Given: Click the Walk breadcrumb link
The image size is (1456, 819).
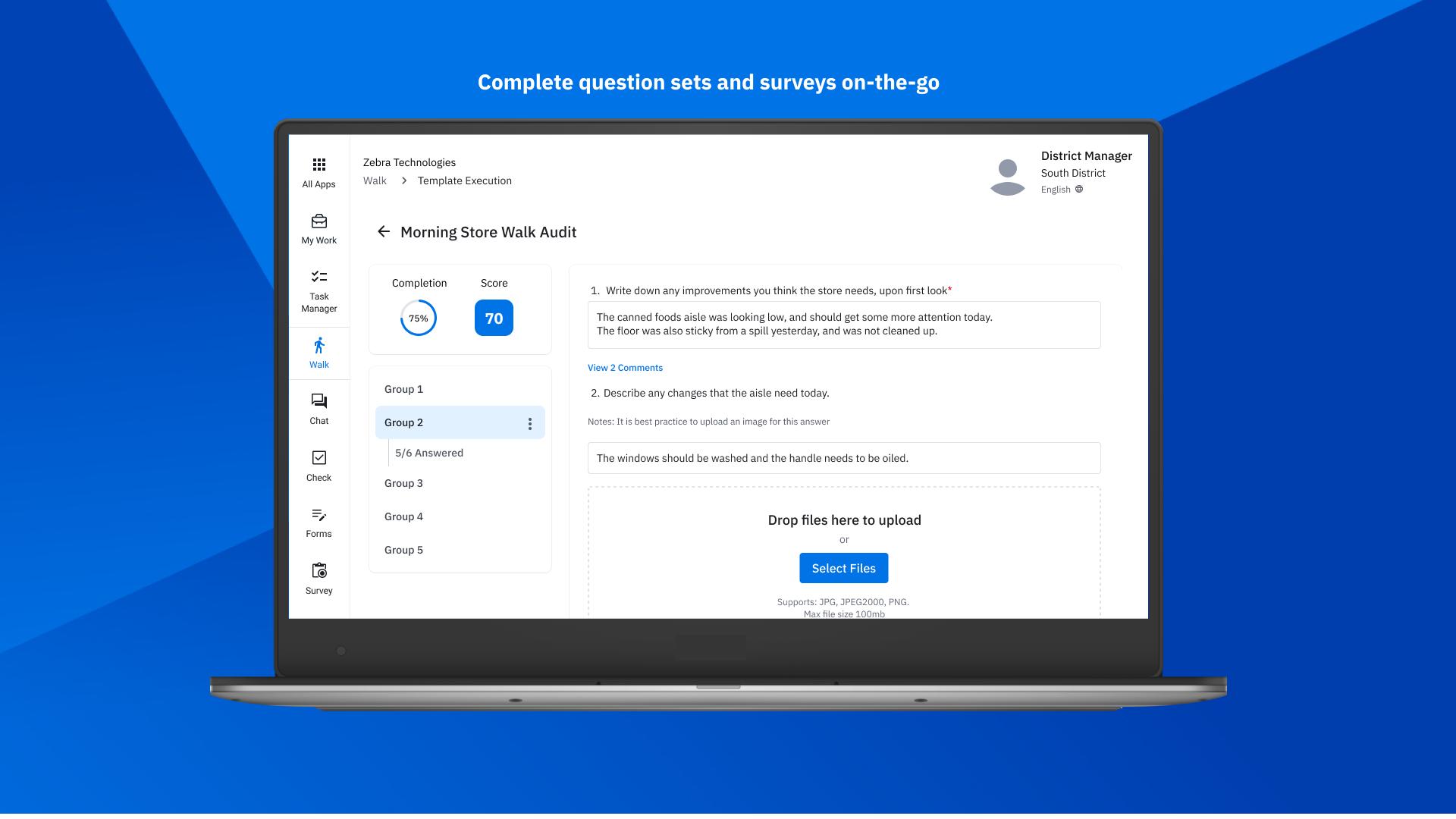Looking at the screenshot, I should [x=375, y=180].
